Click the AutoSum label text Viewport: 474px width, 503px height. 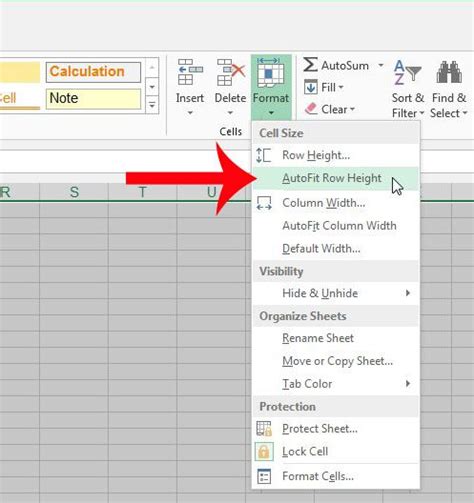tap(345, 66)
